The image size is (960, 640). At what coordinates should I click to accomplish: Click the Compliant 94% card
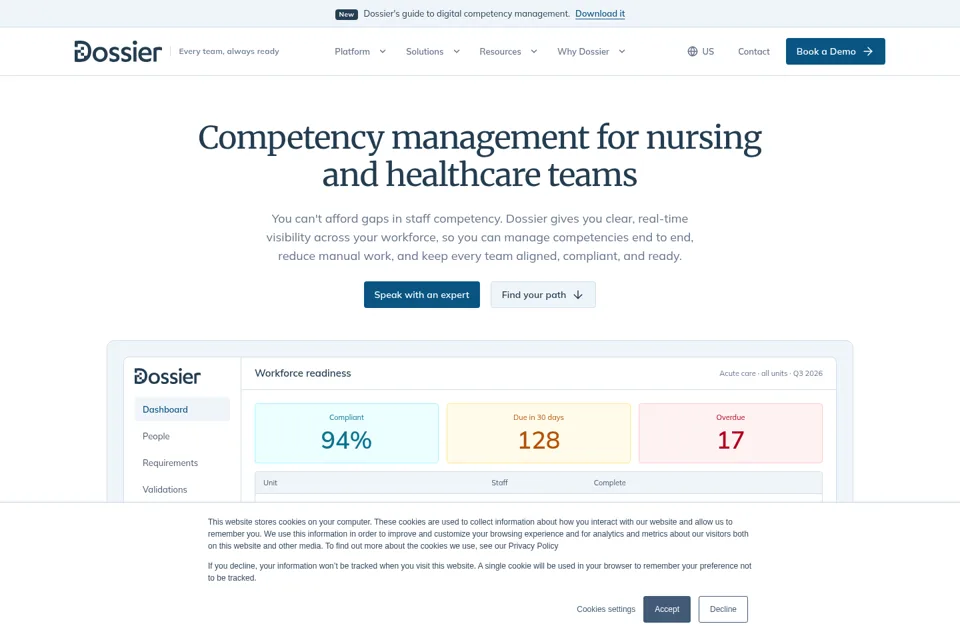pos(347,433)
